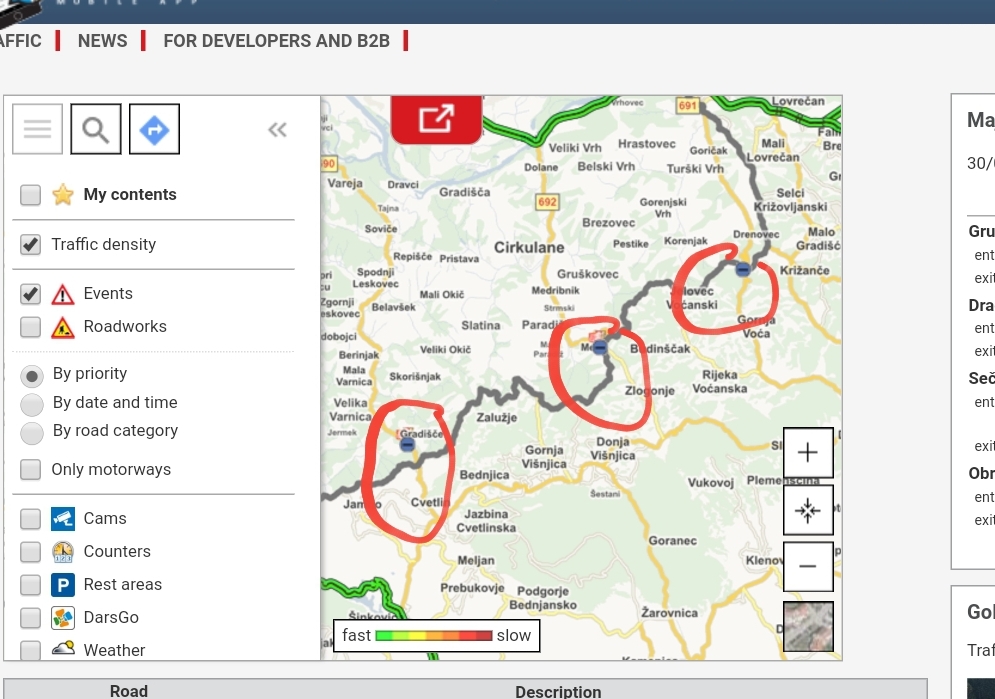
Task: Open the route directions icon
Action: 154,130
